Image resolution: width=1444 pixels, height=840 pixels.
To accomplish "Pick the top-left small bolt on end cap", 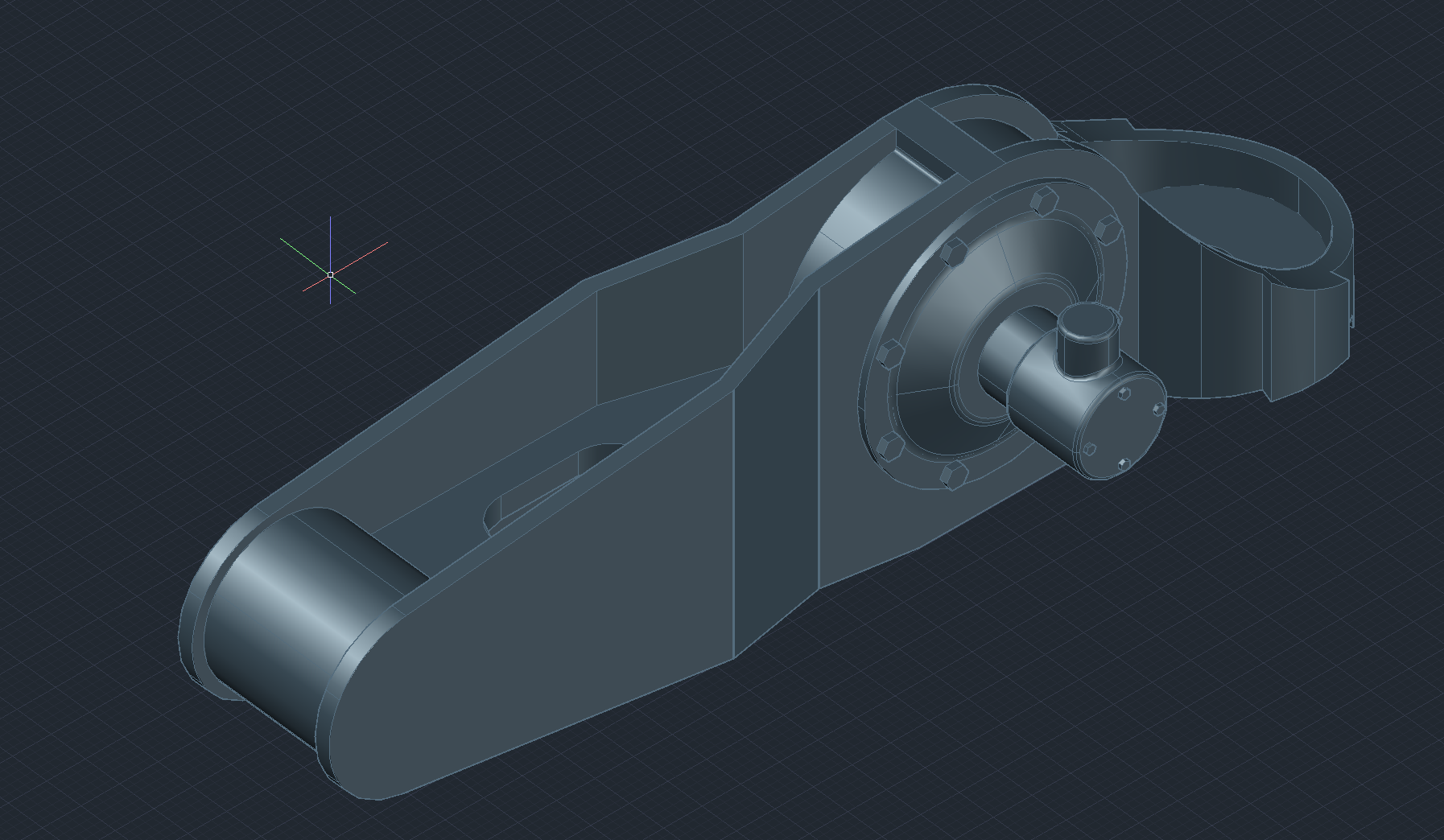I will (1124, 393).
